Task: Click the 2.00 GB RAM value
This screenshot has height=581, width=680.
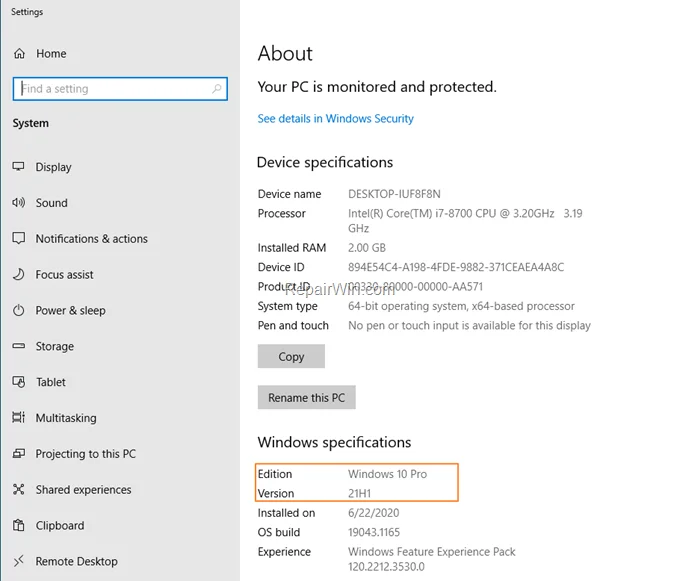Action: tap(366, 248)
